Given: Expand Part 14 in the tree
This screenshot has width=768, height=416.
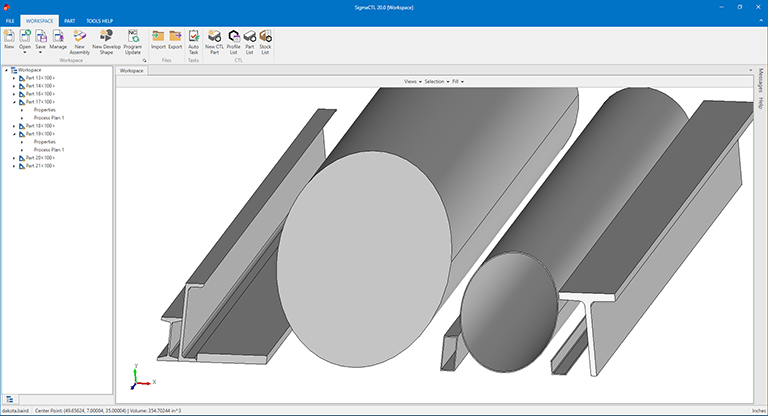Looking at the screenshot, I should (14, 86).
